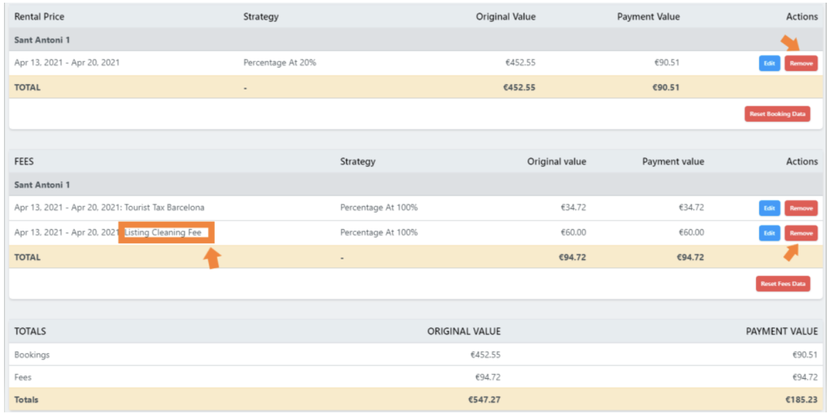The image size is (828, 413).
Task: Select the Bookings row in Totals table
Action: [32, 355]
